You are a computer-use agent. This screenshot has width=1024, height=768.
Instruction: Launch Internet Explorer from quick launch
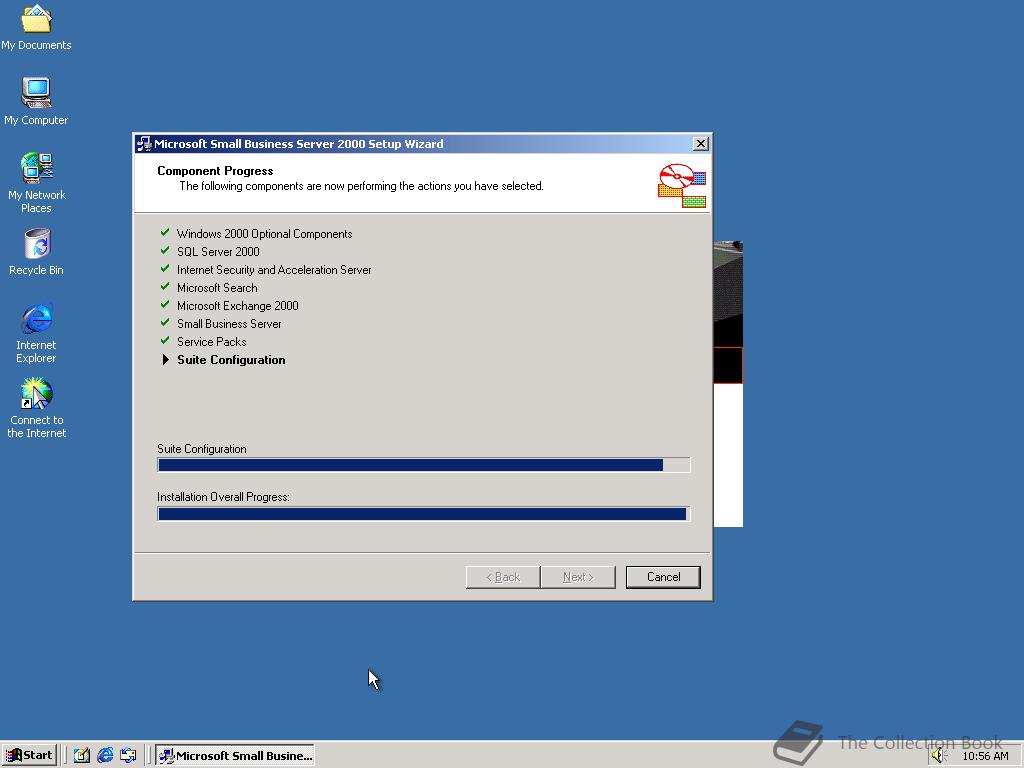[x=105, y=756]
